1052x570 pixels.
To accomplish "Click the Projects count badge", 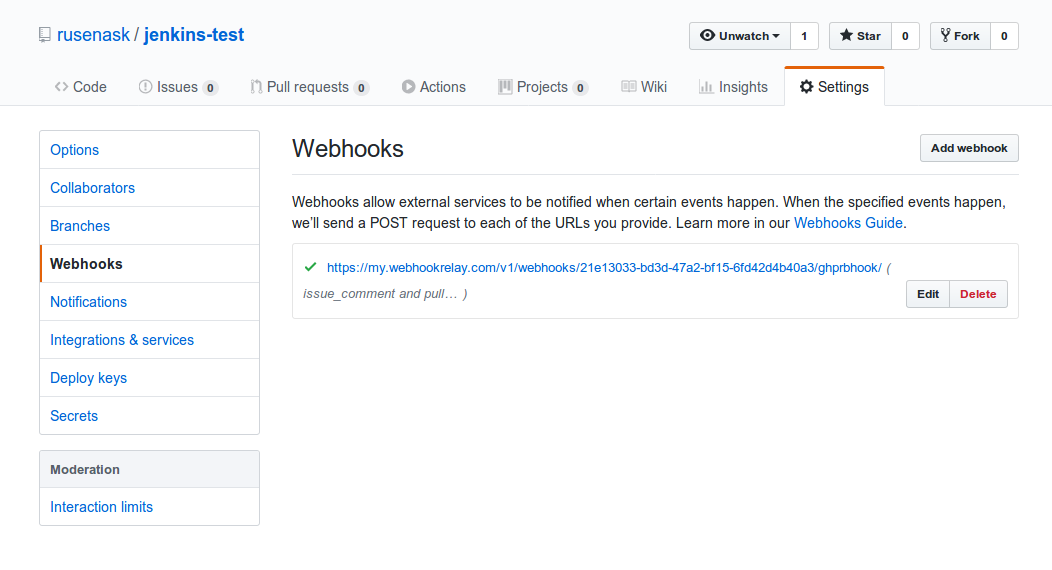I will [580, 88].
